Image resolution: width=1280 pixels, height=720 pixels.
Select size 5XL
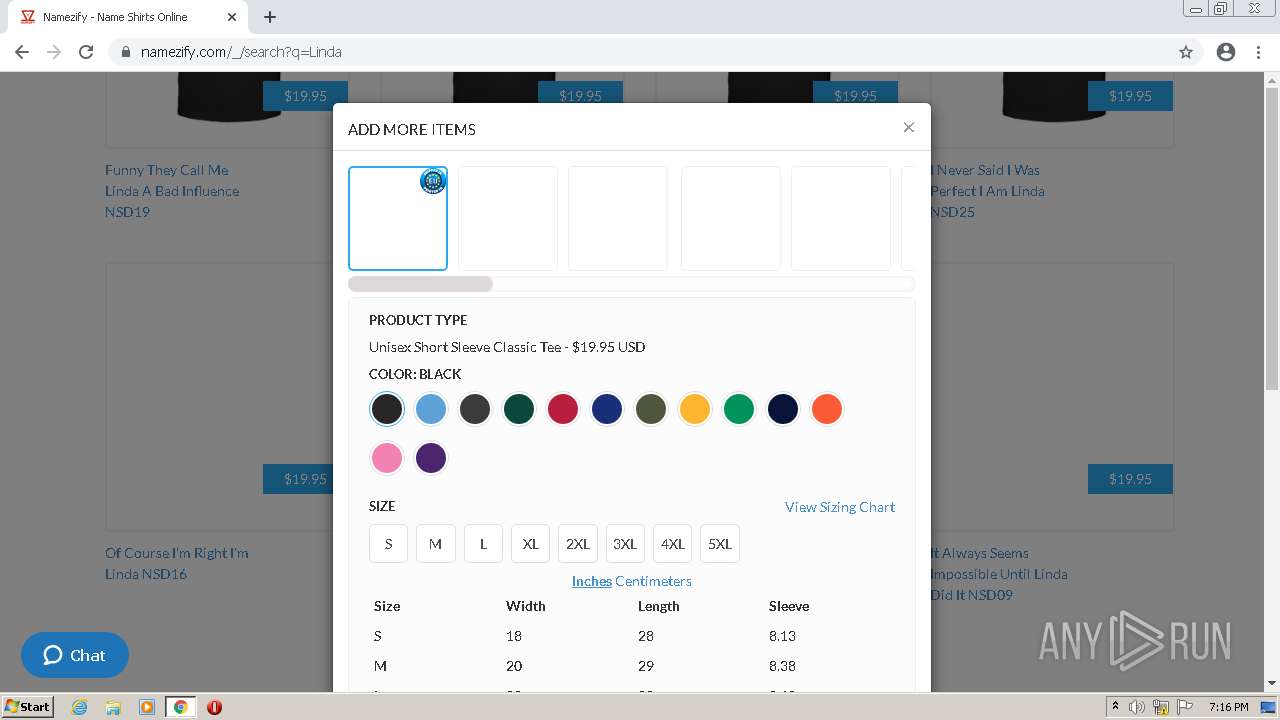coord(720,544)
